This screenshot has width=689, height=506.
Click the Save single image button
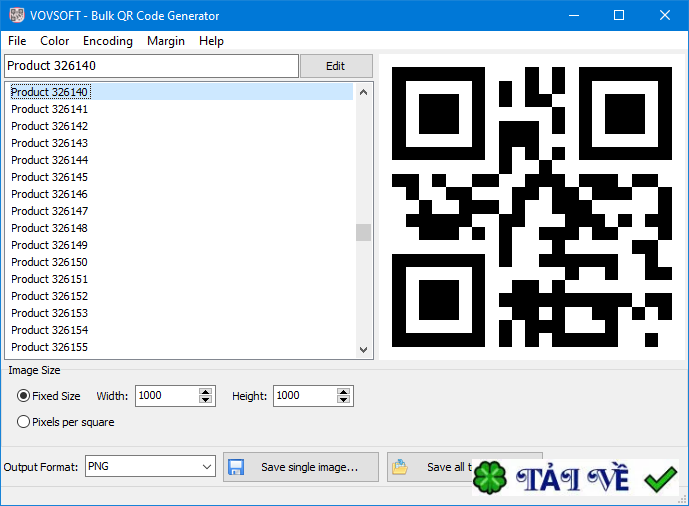tap(301, 467)
